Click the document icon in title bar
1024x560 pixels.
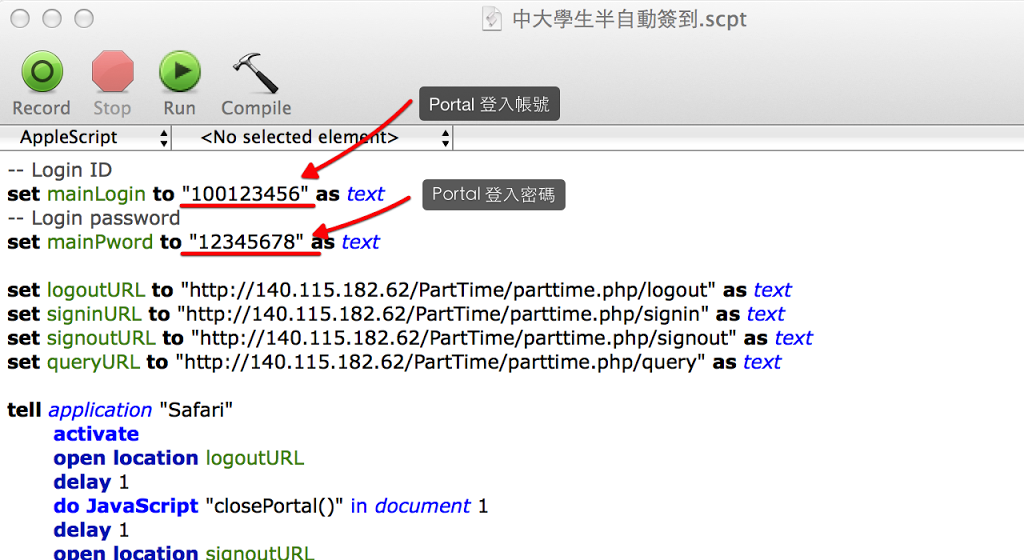point(491,19)
